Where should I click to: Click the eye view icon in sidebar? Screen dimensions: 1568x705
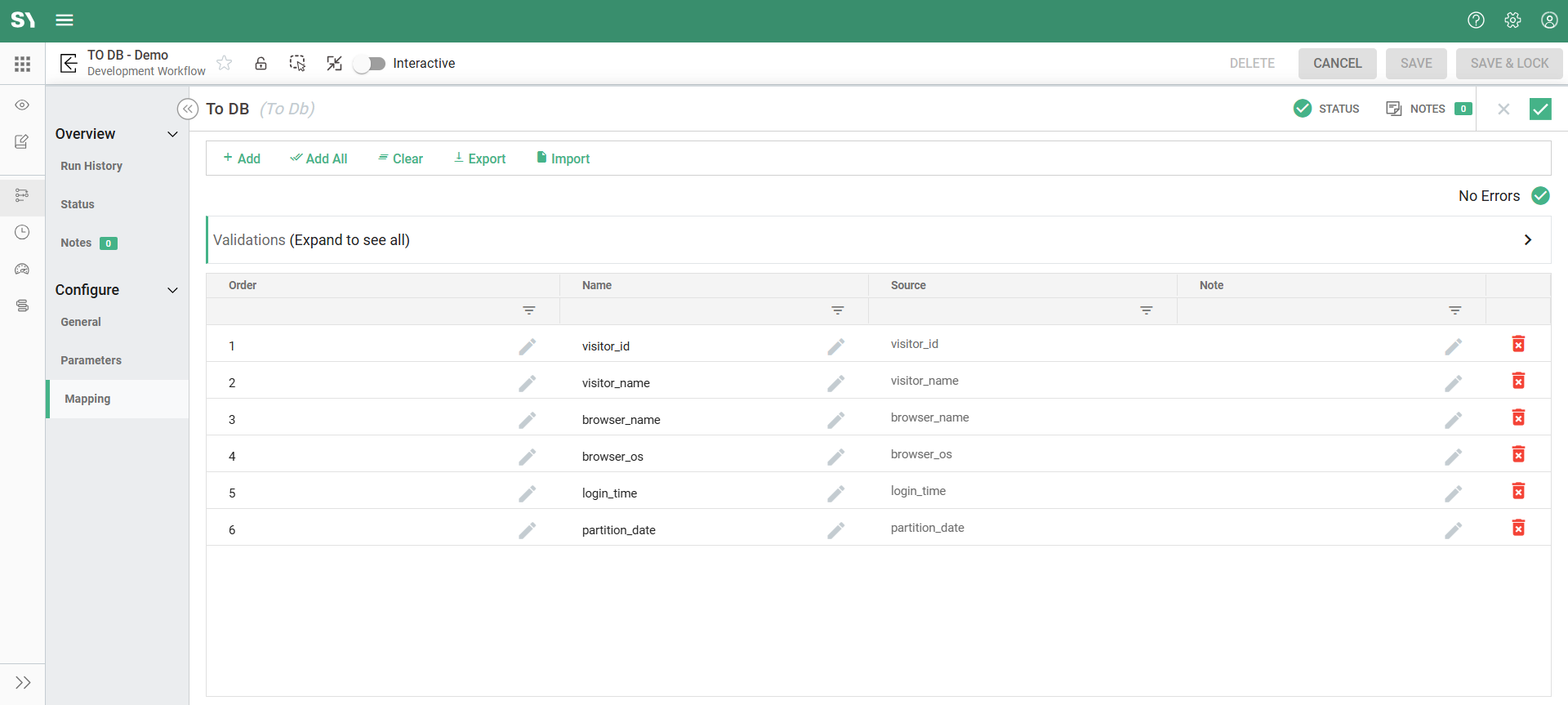tap(22, 105)
